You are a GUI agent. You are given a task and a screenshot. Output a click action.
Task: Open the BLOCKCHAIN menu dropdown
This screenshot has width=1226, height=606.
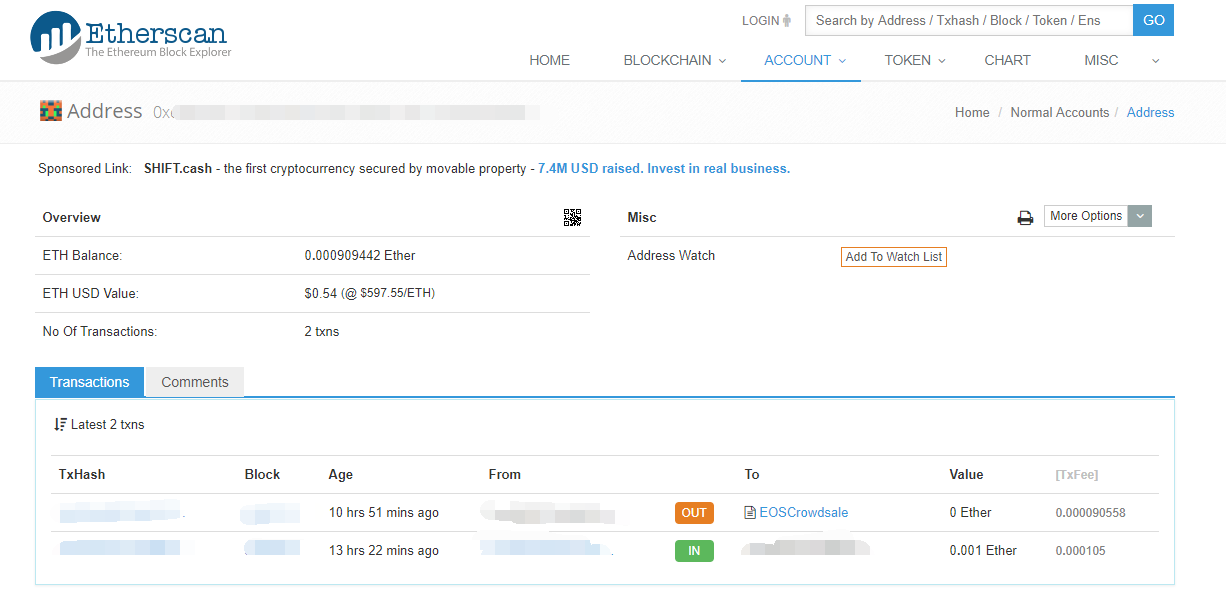pyautogui.click(x=674, y=60)
